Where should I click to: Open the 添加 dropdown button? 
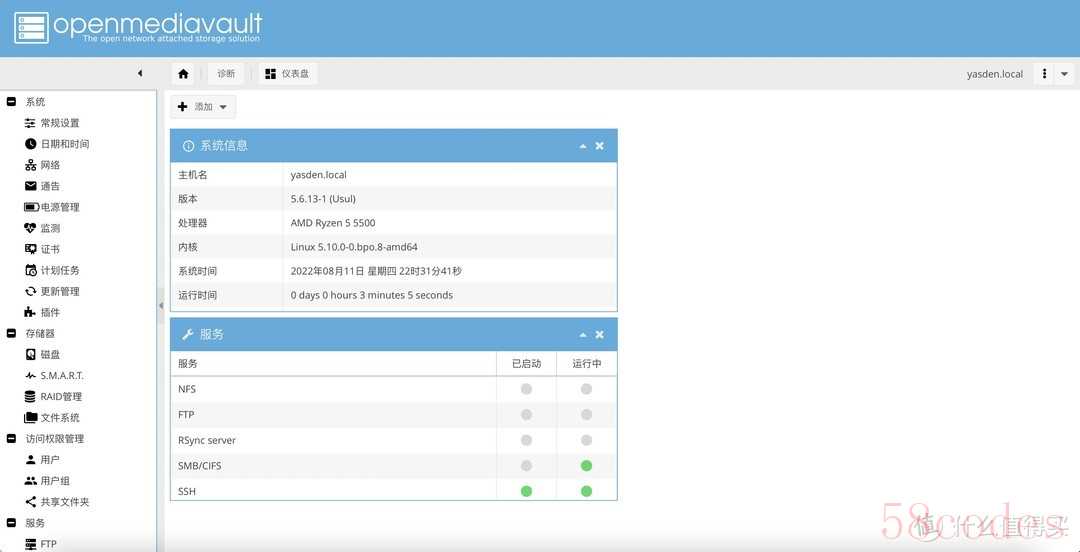202,107
